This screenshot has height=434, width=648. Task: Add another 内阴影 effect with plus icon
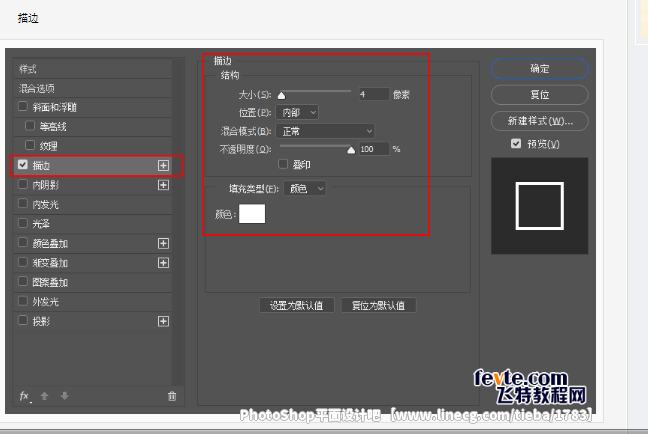click(163, 185)
